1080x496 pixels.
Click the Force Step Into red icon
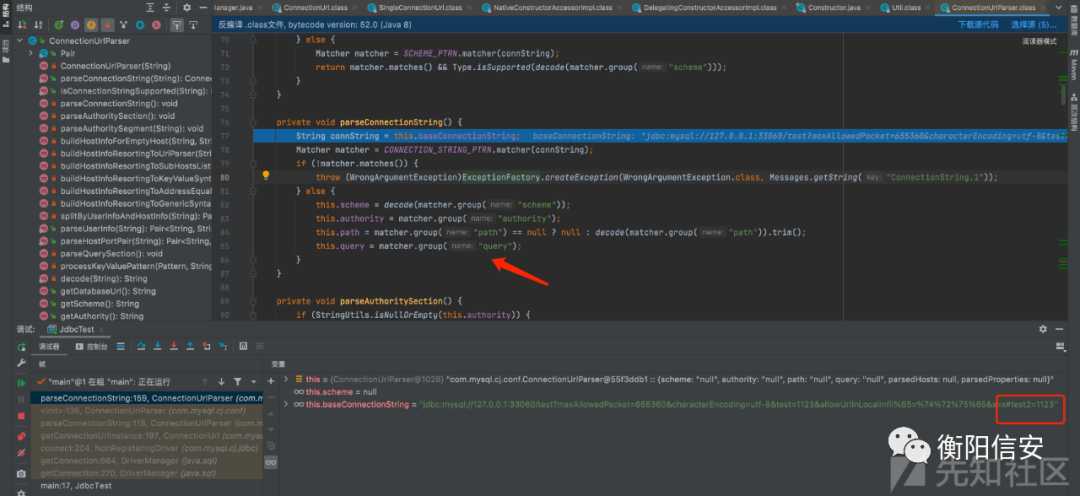(174, 346)
